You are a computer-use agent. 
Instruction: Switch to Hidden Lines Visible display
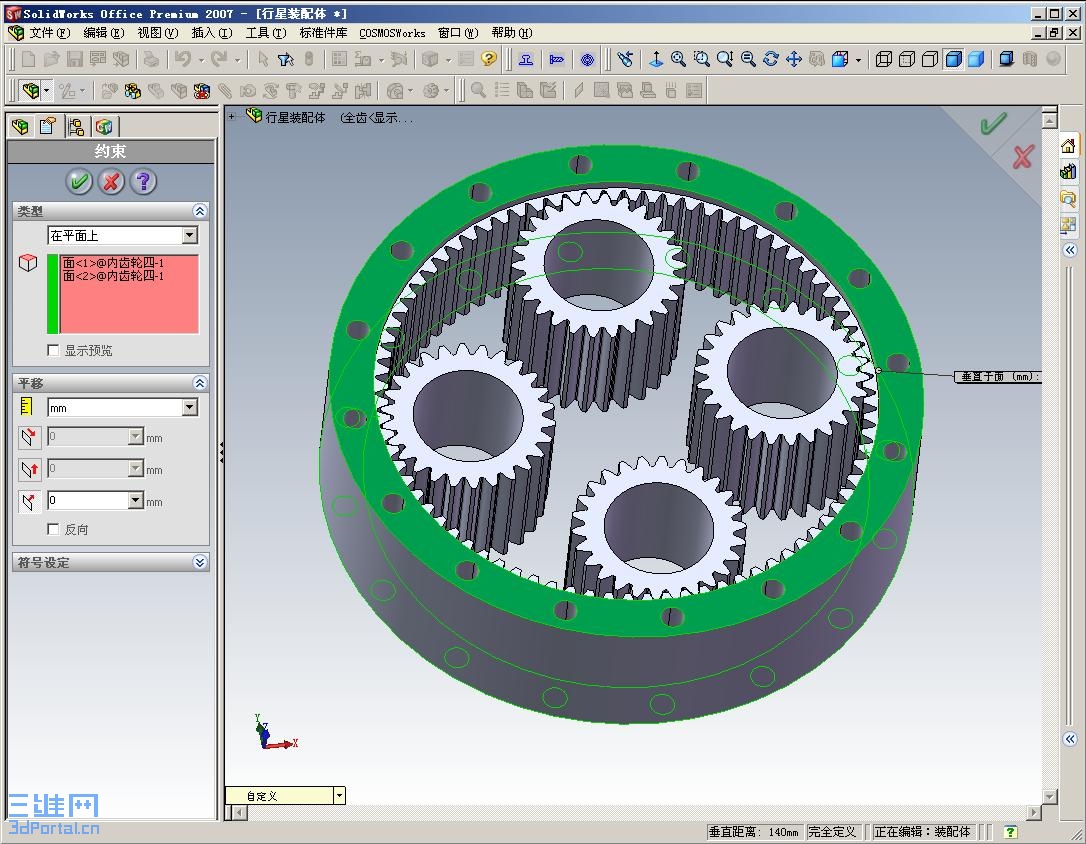tap(907, 60)
